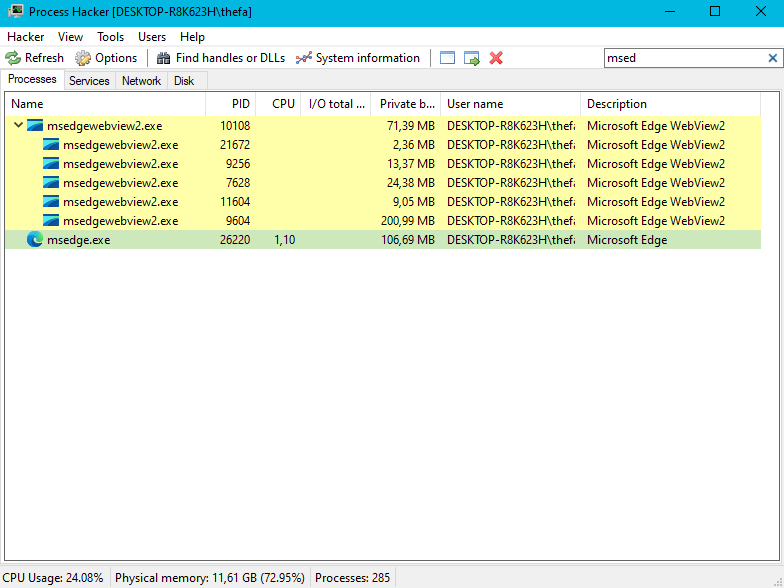This screenshot has width=784, height=588.
Task: Click icon of msedgewebview2.exe PID 11604
Action: (x=50, y=202)
